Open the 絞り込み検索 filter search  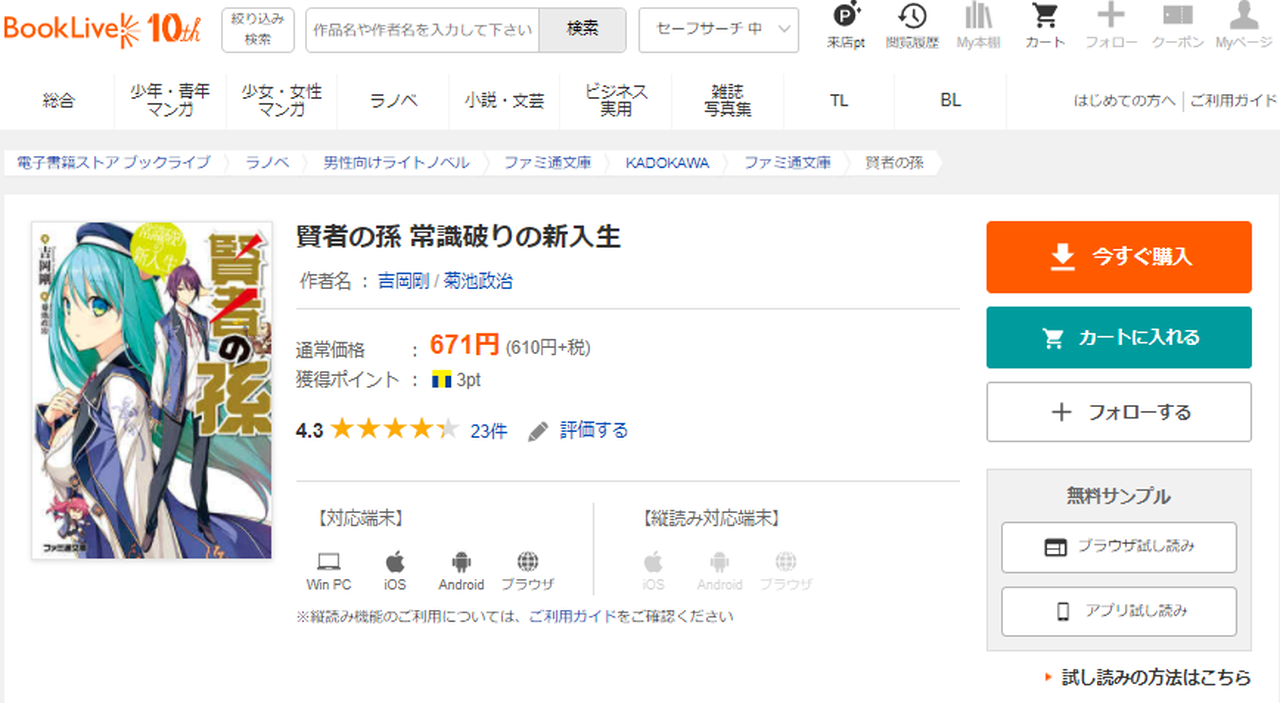(258, 29)
